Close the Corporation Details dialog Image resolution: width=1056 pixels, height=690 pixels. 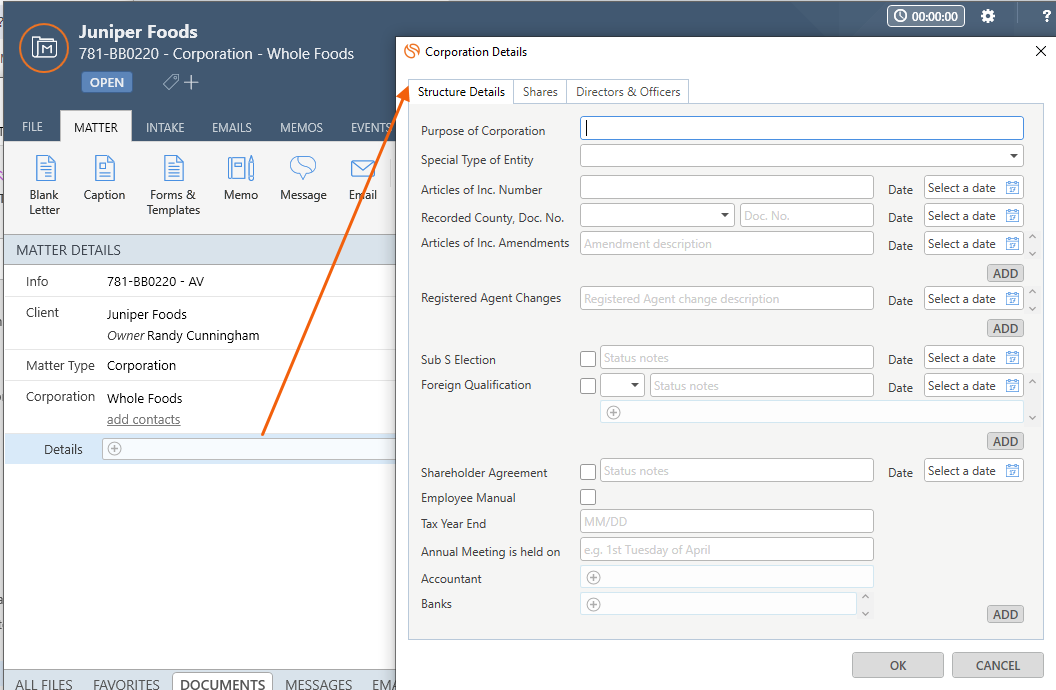pos(1041,51)
